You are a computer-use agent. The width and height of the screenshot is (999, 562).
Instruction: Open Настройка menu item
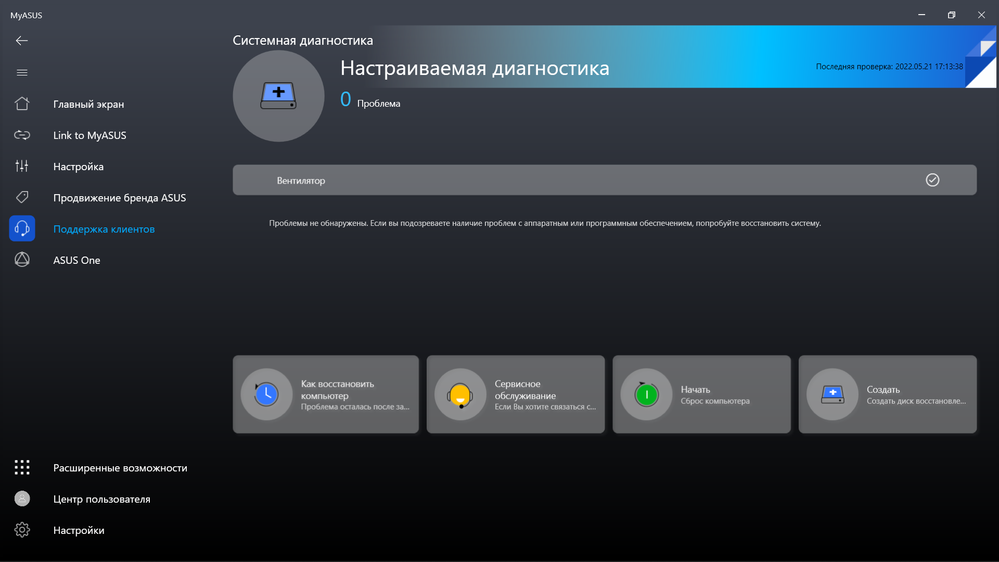[x=78, y=166]
